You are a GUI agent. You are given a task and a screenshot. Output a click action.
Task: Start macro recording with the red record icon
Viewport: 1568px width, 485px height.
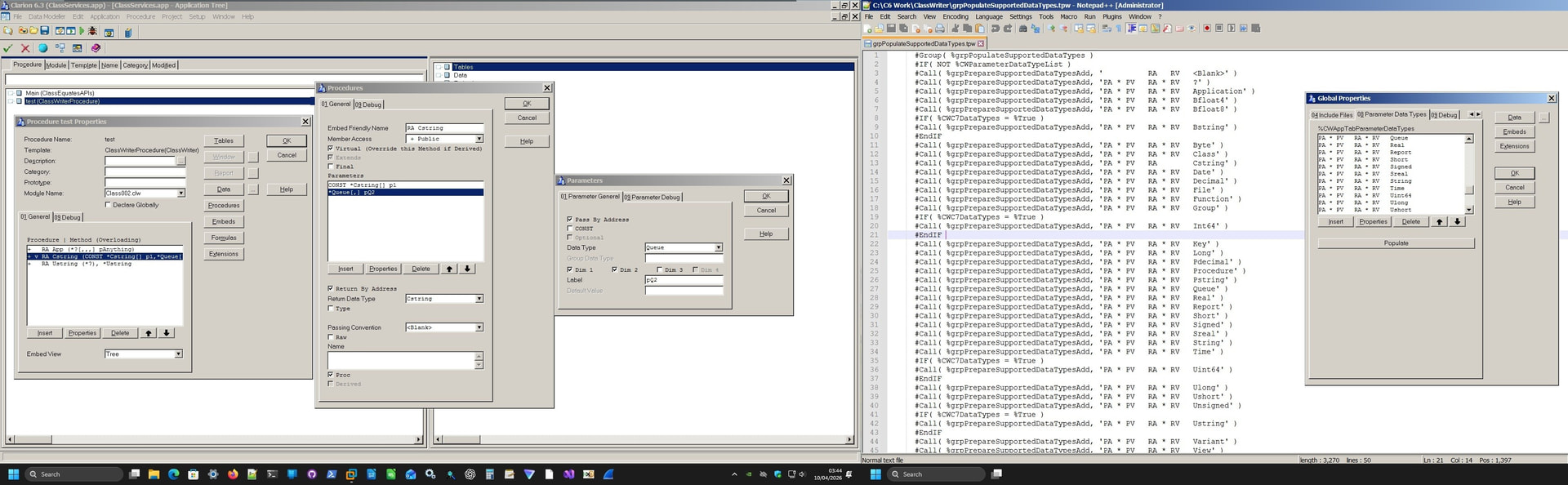[1207, 29]
